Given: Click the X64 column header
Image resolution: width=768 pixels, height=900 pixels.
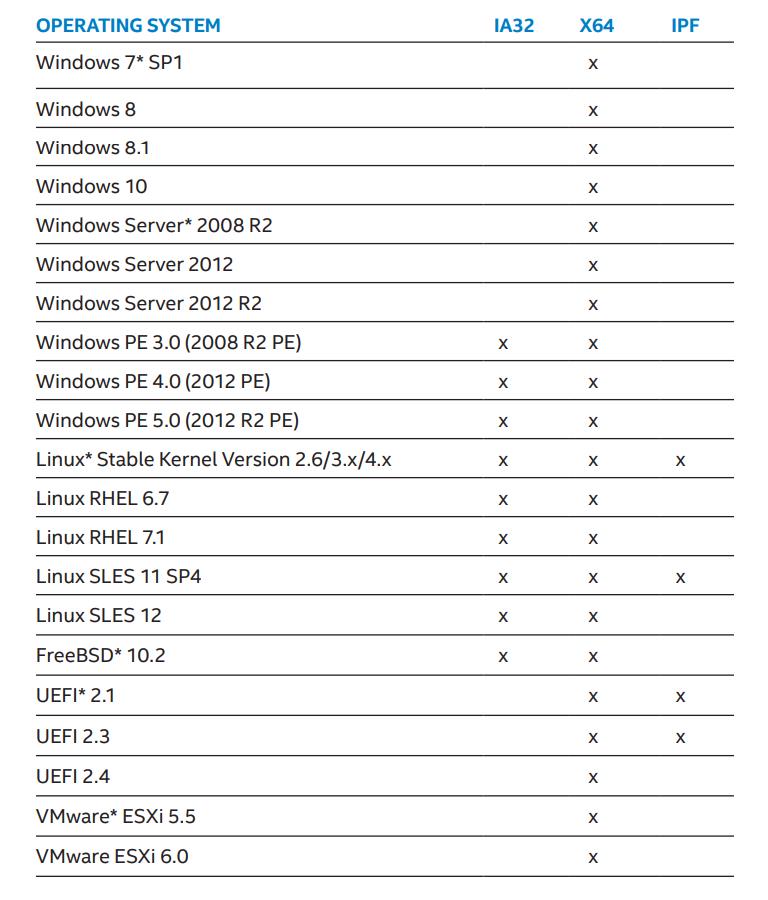Looking at the screenshot, I should click(x=596, y=25).
